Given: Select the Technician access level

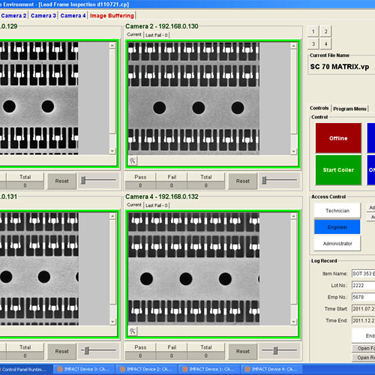Looking at the screenshot, I should point(337,211).
